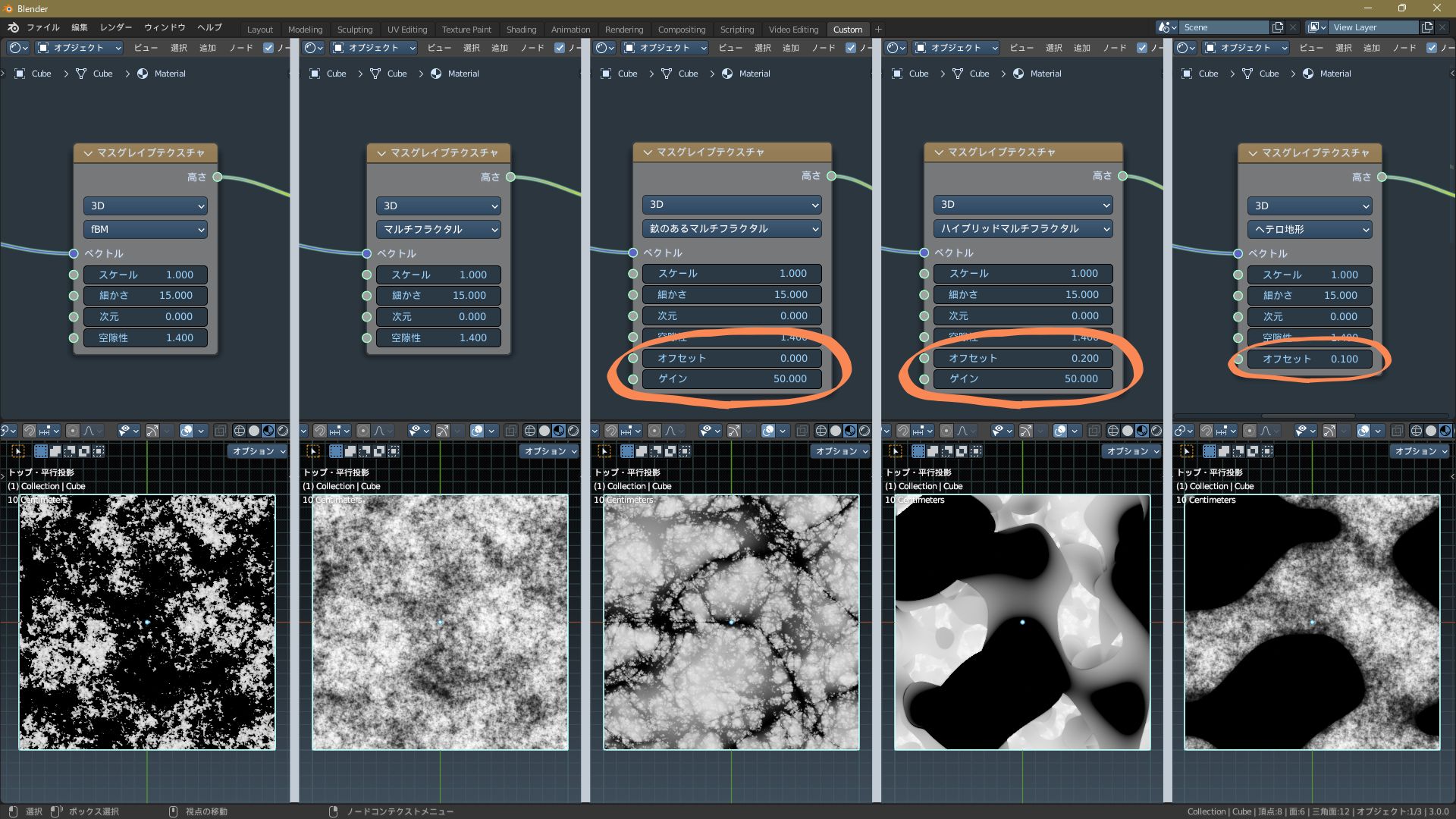This screenshot has height=819, width=1456.
Task: Click 追加 in the 畝のあるマルチフラクタル editor header
Action: click(x=791, y=48)
